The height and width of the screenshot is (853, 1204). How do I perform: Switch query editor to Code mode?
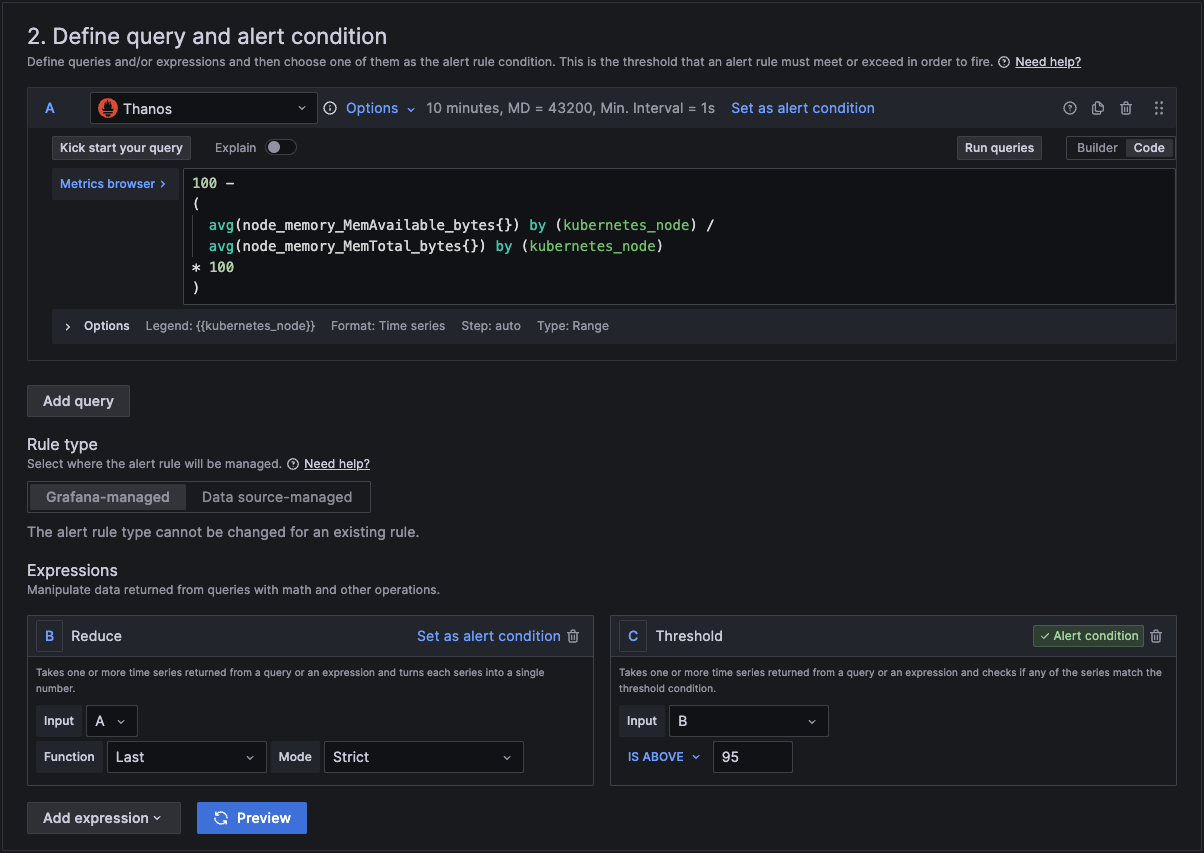tap(1148, 148)
